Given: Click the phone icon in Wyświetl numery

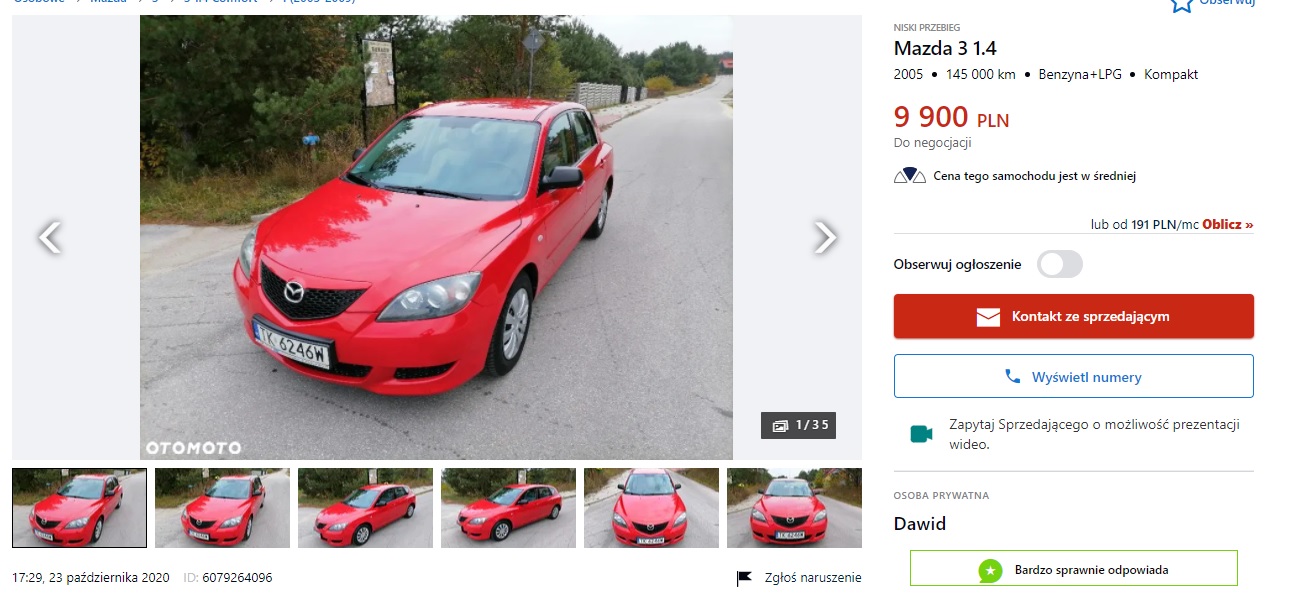Looking at the screenshot, I should click(x=1013, y=377).
